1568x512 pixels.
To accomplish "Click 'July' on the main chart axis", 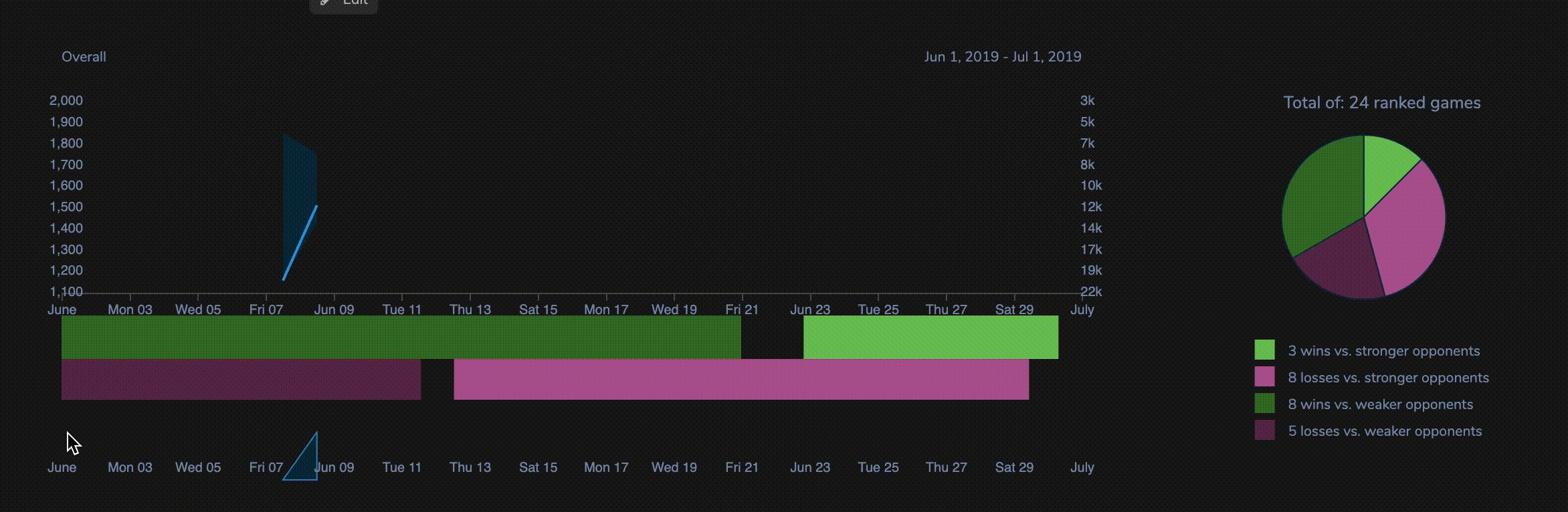I will (1082, 309).
